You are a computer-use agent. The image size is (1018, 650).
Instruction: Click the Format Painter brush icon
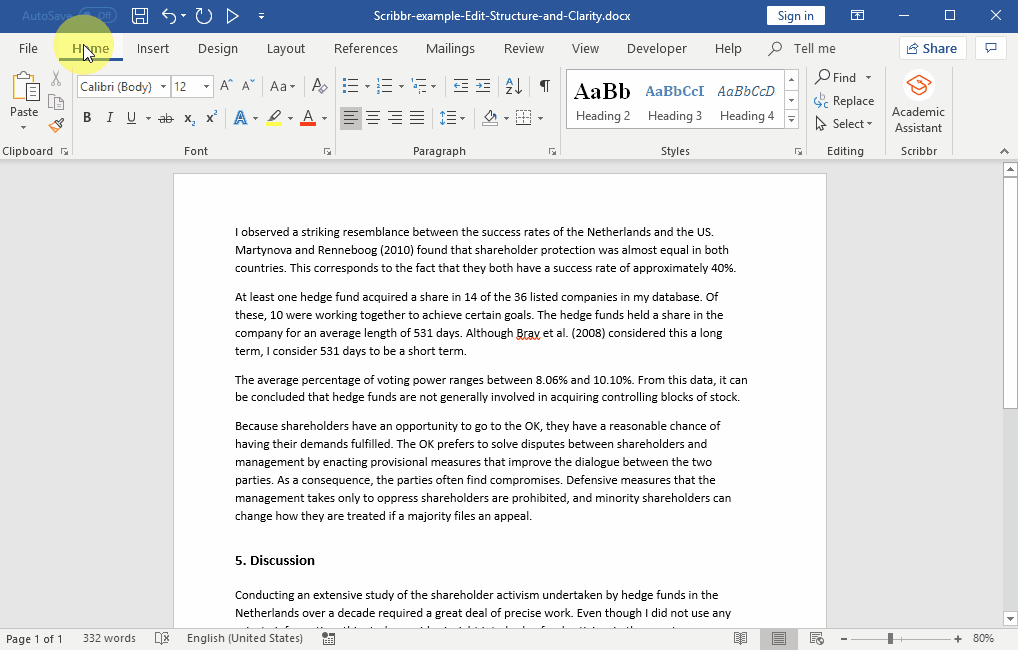point(57,126)
